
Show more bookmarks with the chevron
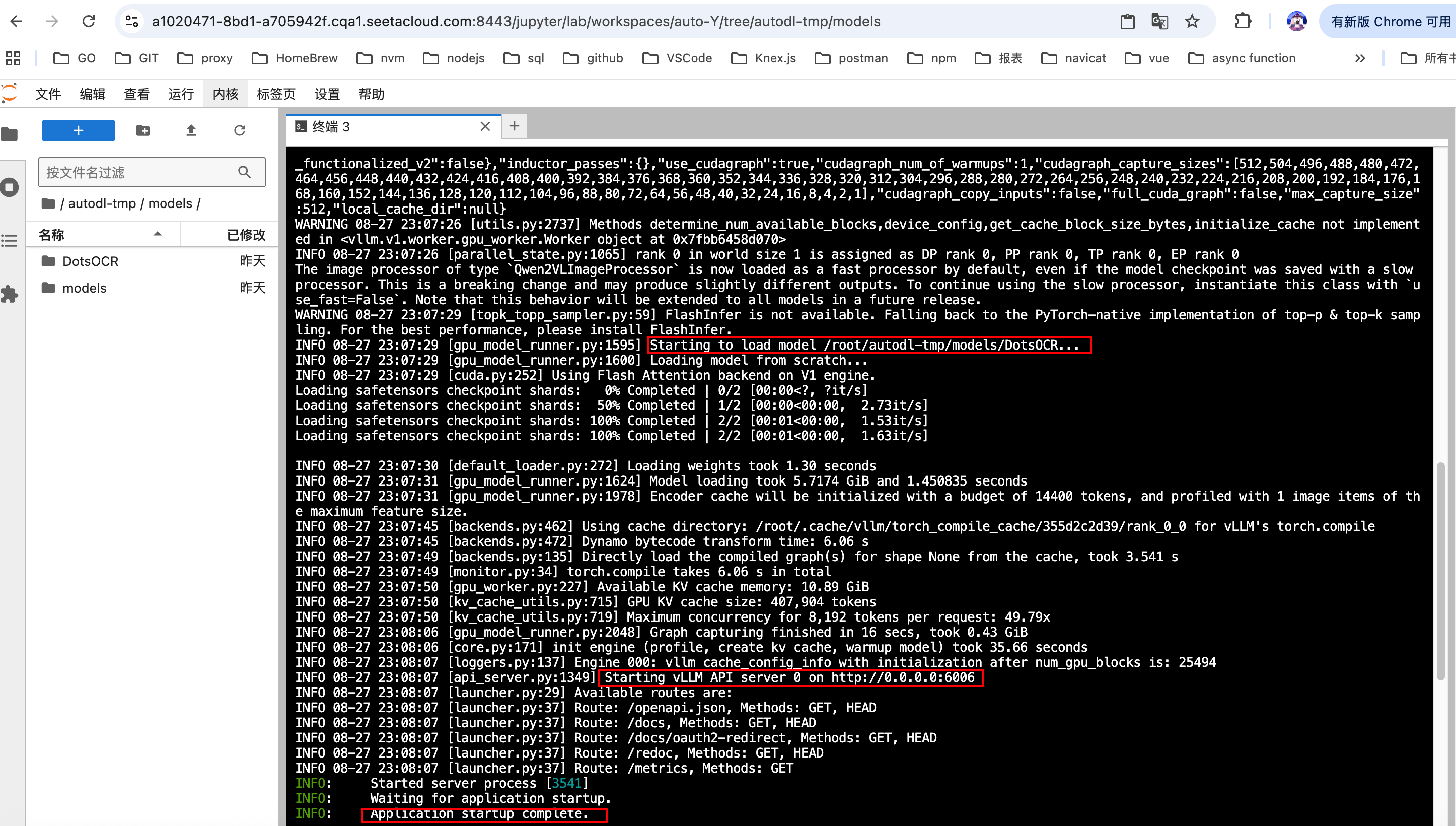[x=1360, y=58]
